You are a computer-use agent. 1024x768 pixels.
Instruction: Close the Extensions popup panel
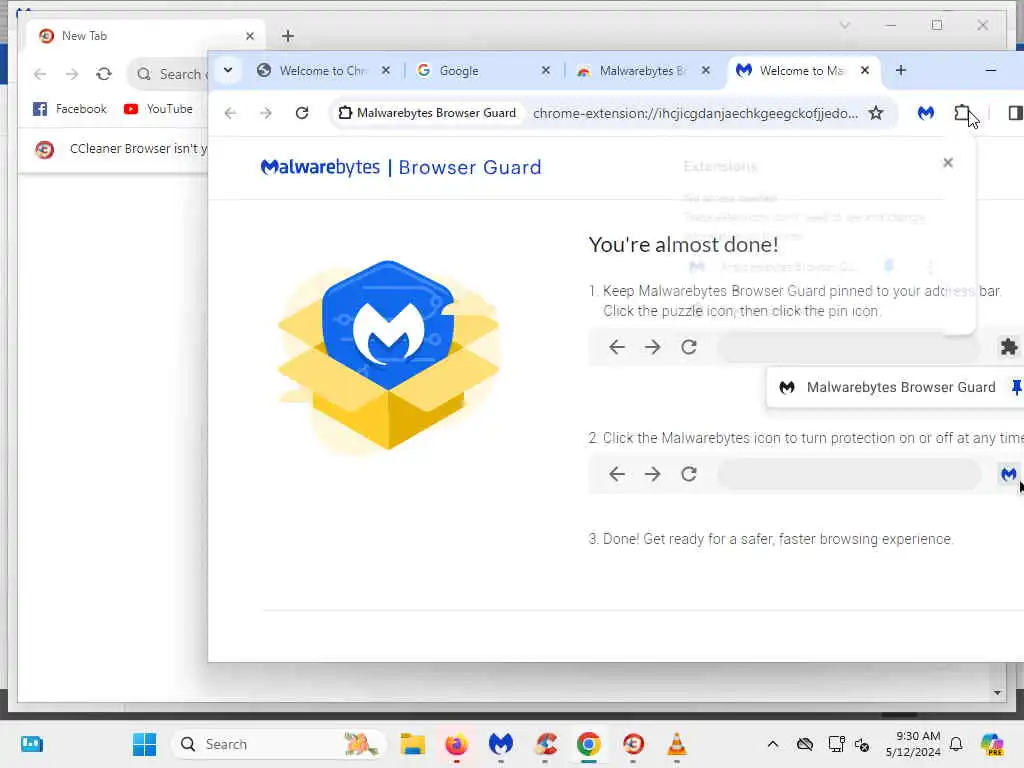pyautogui.click(x=948, y=163)
